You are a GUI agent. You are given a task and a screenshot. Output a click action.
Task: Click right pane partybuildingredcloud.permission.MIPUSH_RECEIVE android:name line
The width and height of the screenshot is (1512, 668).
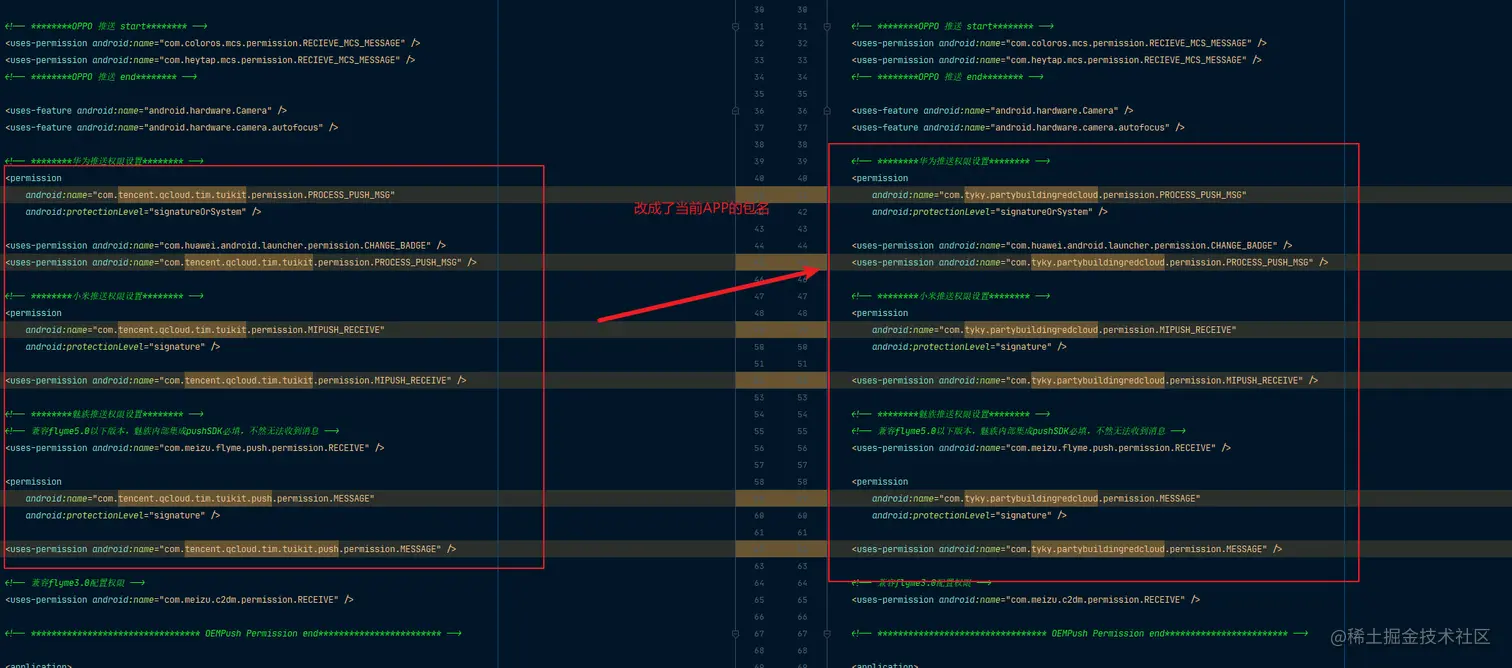click(x=1054, y=330)
